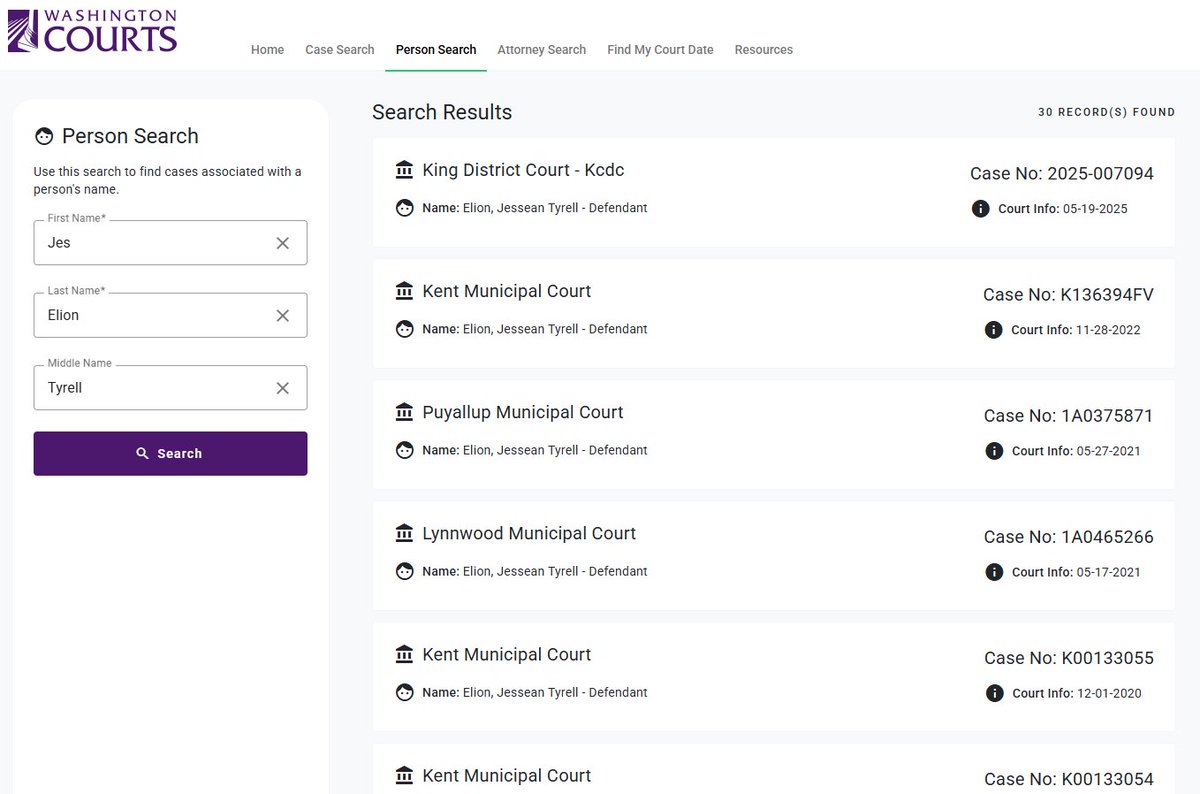
Task: Click Case No: 1A0375871
Action: coord(1069,416)
